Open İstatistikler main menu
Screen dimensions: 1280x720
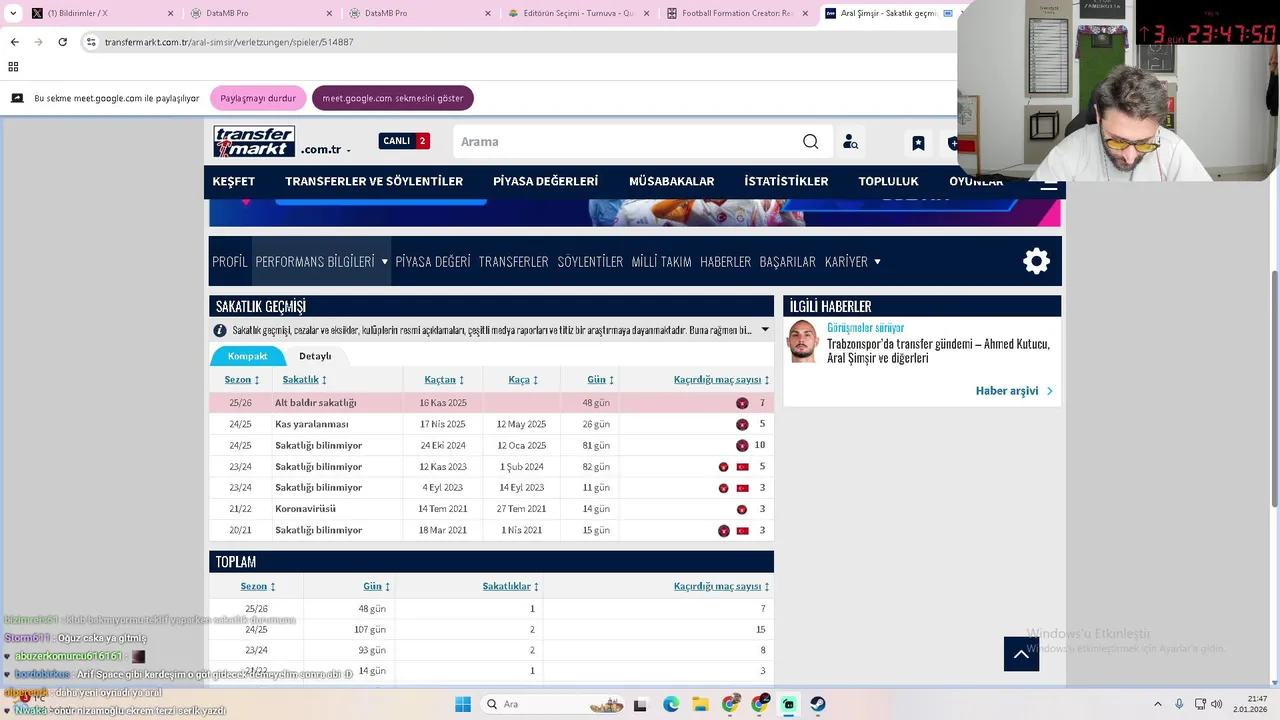pyautogui.click(x=786, y=181)
